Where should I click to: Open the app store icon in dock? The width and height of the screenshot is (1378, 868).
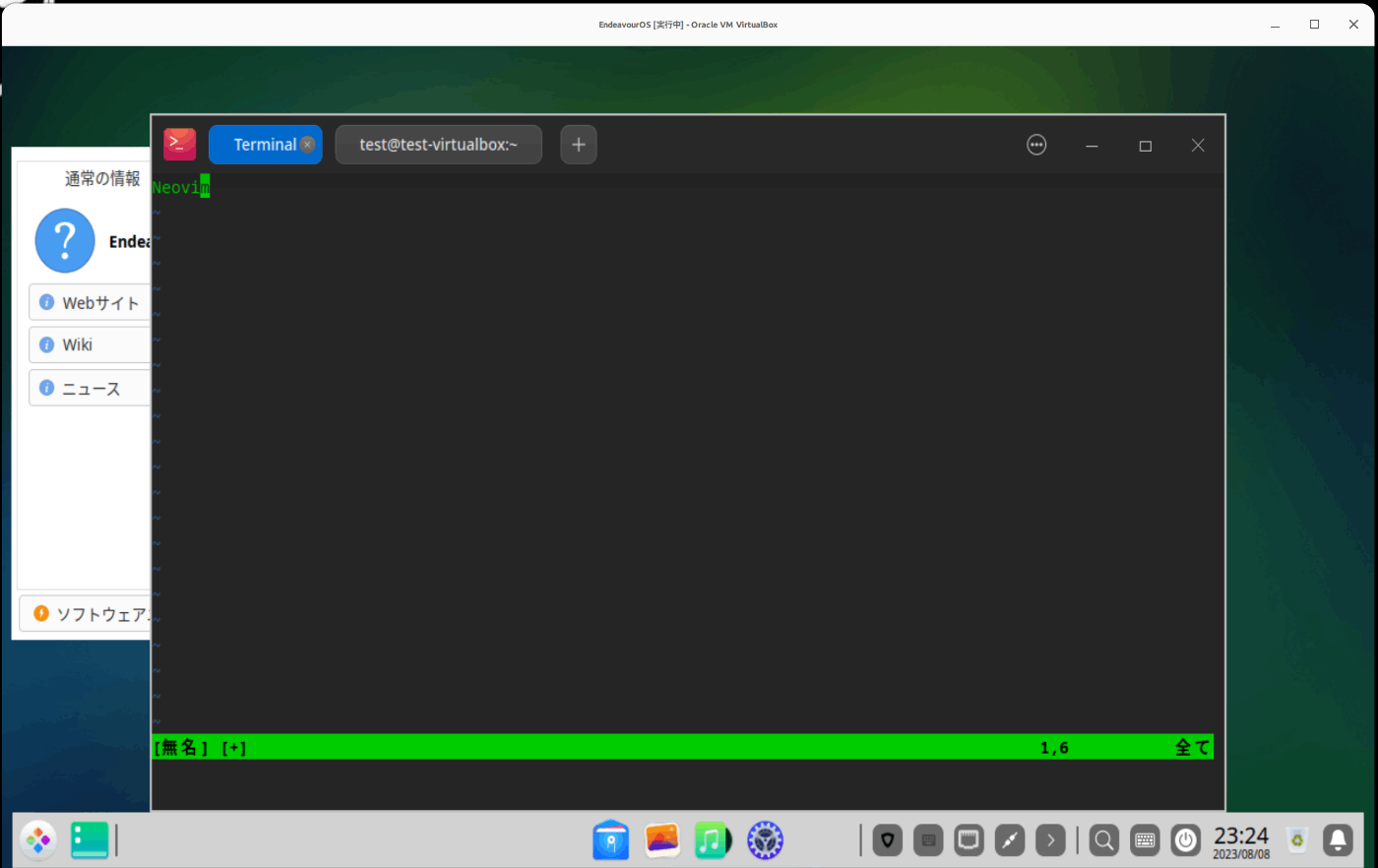point(611,840)
